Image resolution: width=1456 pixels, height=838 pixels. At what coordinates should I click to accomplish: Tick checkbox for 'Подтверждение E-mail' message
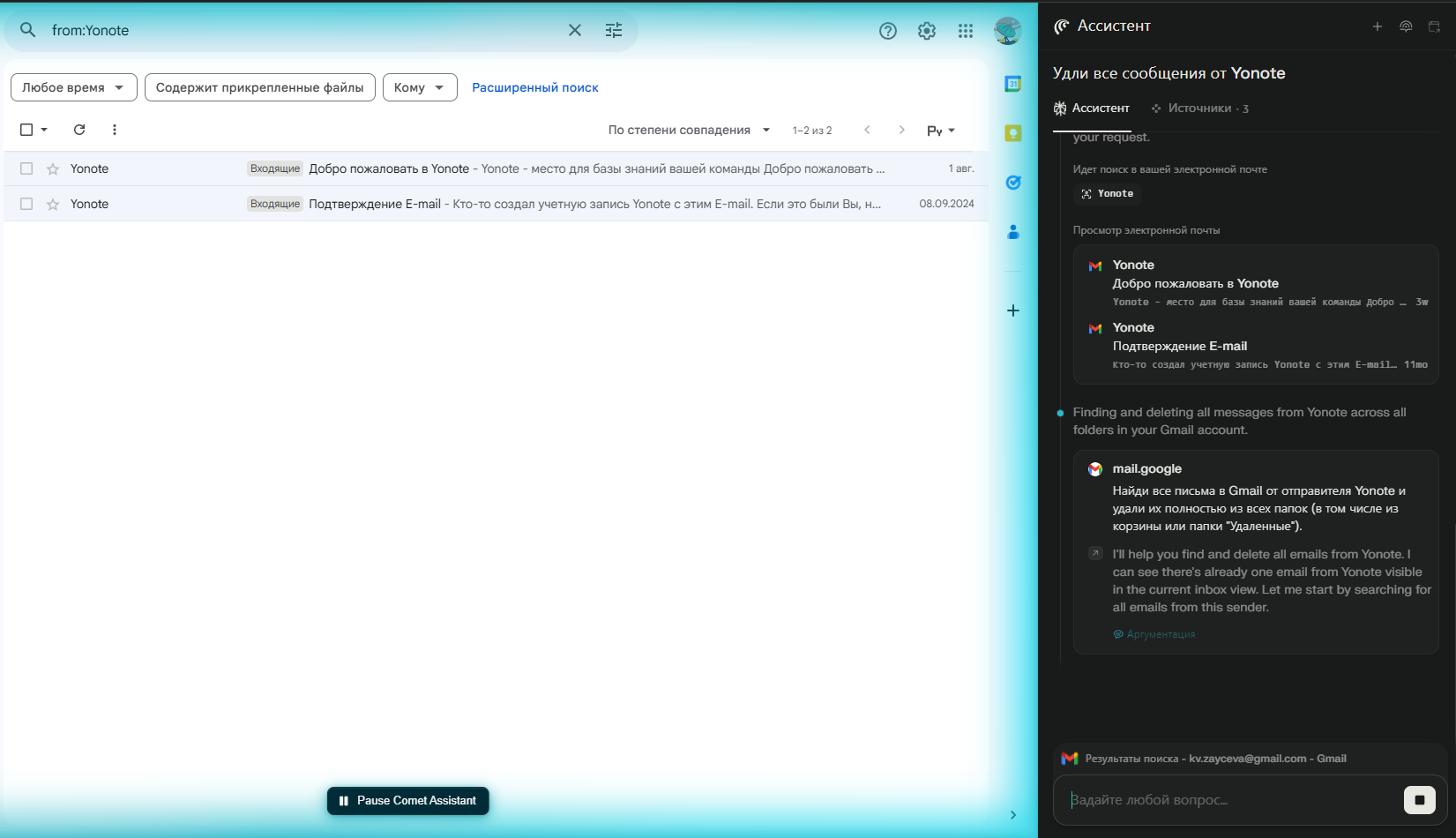pyautogui.click(x=26, y=204)
